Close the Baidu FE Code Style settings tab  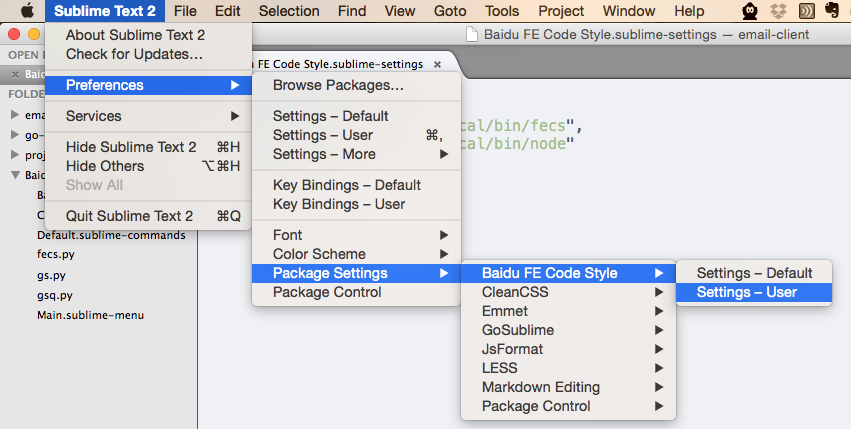(x=437, y=64)
